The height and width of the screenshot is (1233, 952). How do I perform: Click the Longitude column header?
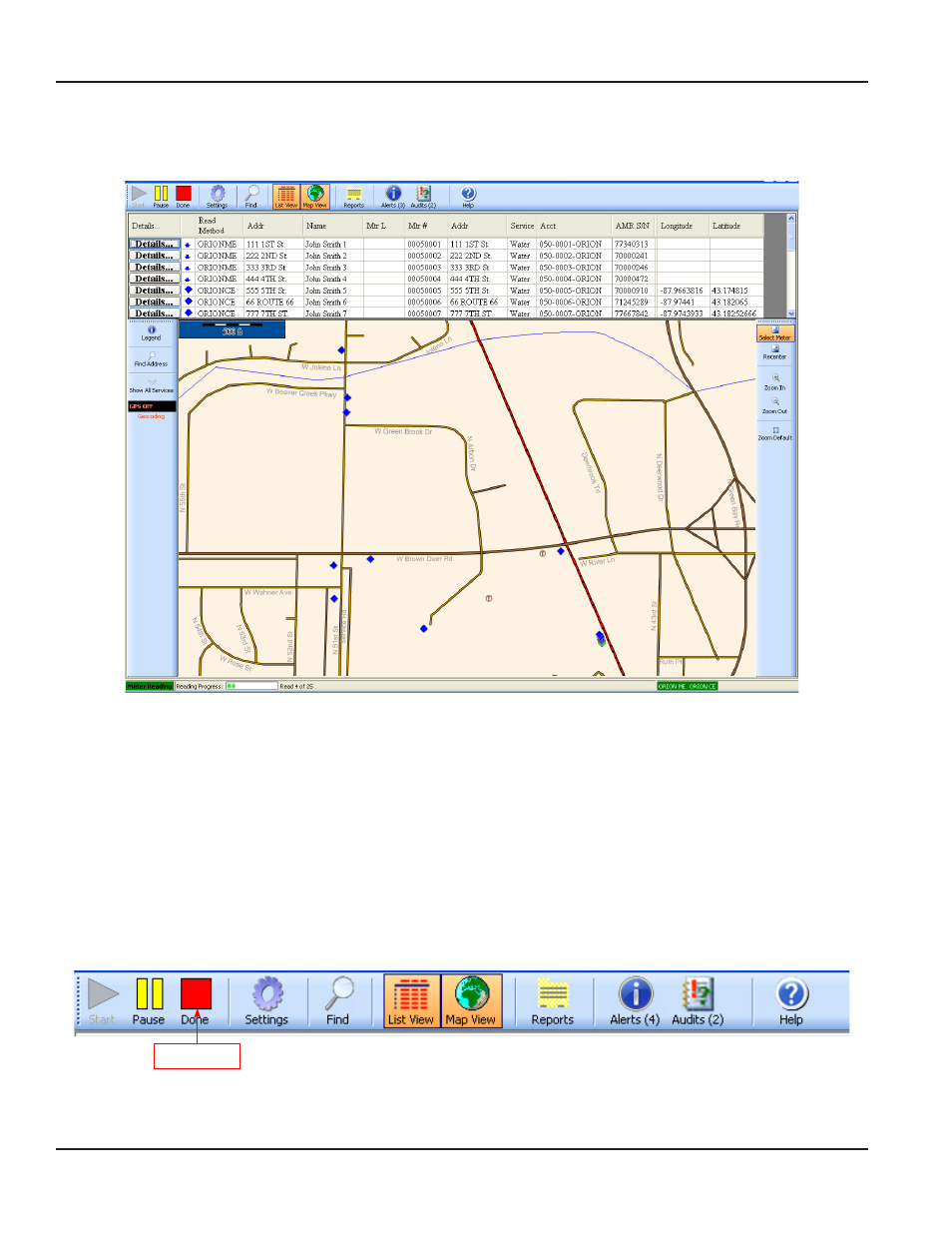[684, 226]
